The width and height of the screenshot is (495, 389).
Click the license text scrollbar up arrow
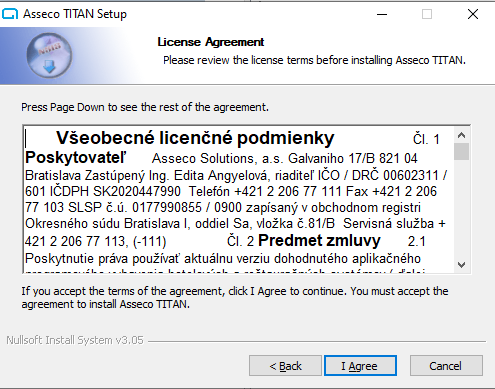462,135
